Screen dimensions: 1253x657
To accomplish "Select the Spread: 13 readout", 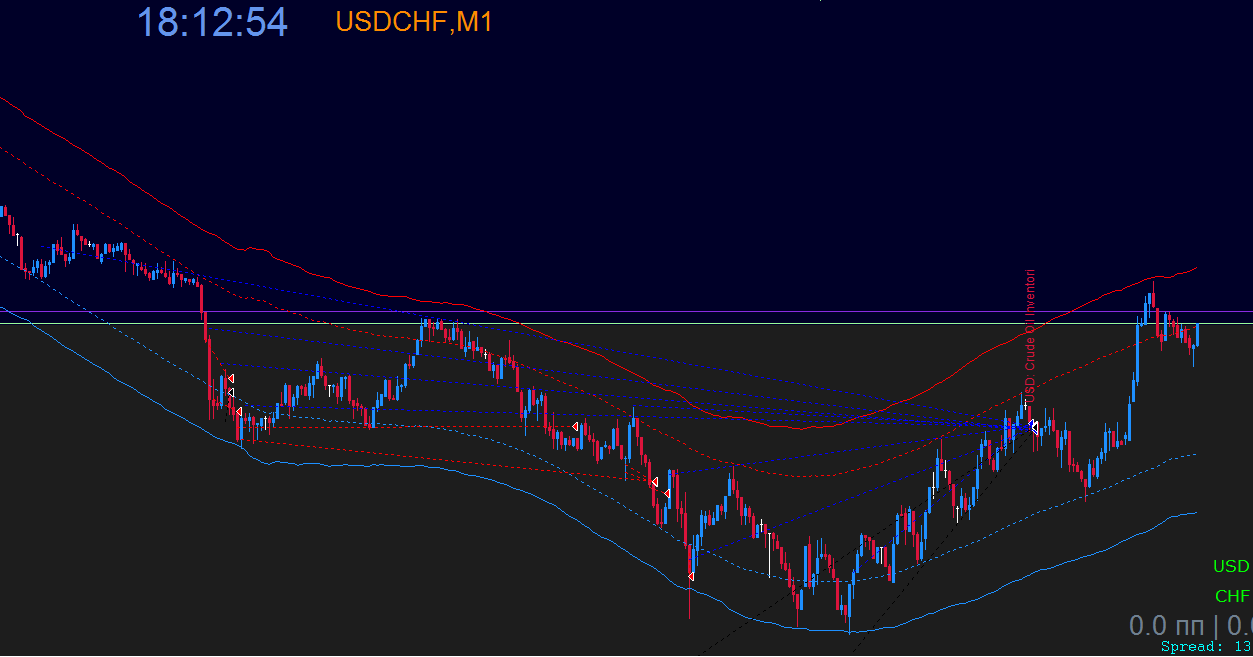I will tap(1206, 647).
